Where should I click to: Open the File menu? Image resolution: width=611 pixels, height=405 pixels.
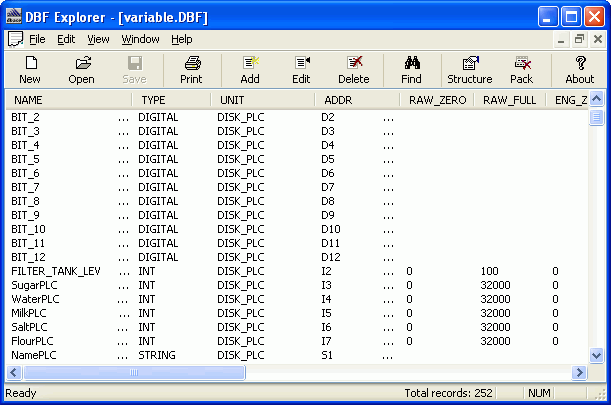coord(37,39)
